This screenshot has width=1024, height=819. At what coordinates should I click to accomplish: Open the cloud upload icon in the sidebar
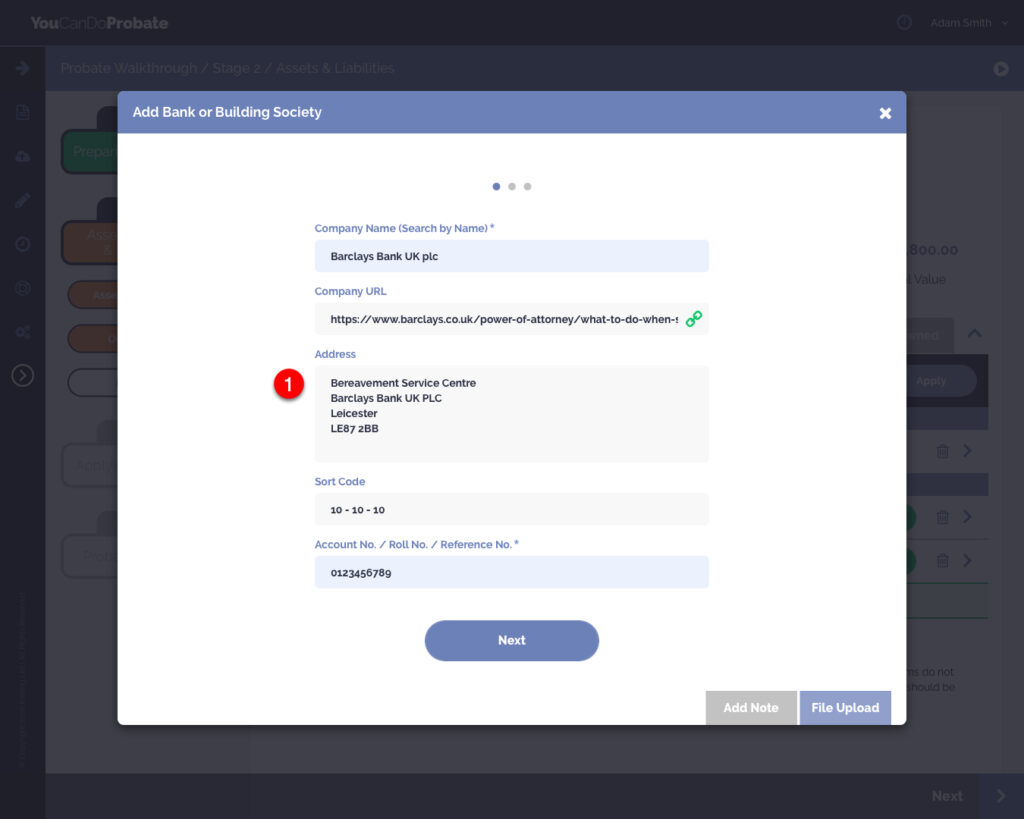(22, 156)
